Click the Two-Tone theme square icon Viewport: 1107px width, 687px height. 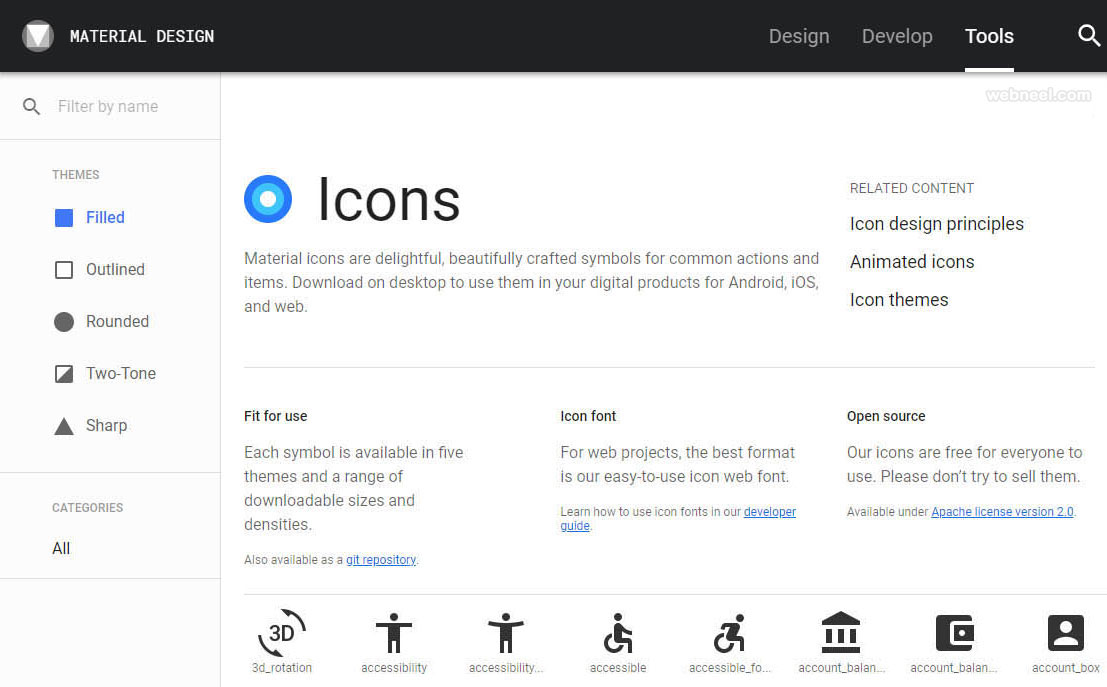(64, 374)
